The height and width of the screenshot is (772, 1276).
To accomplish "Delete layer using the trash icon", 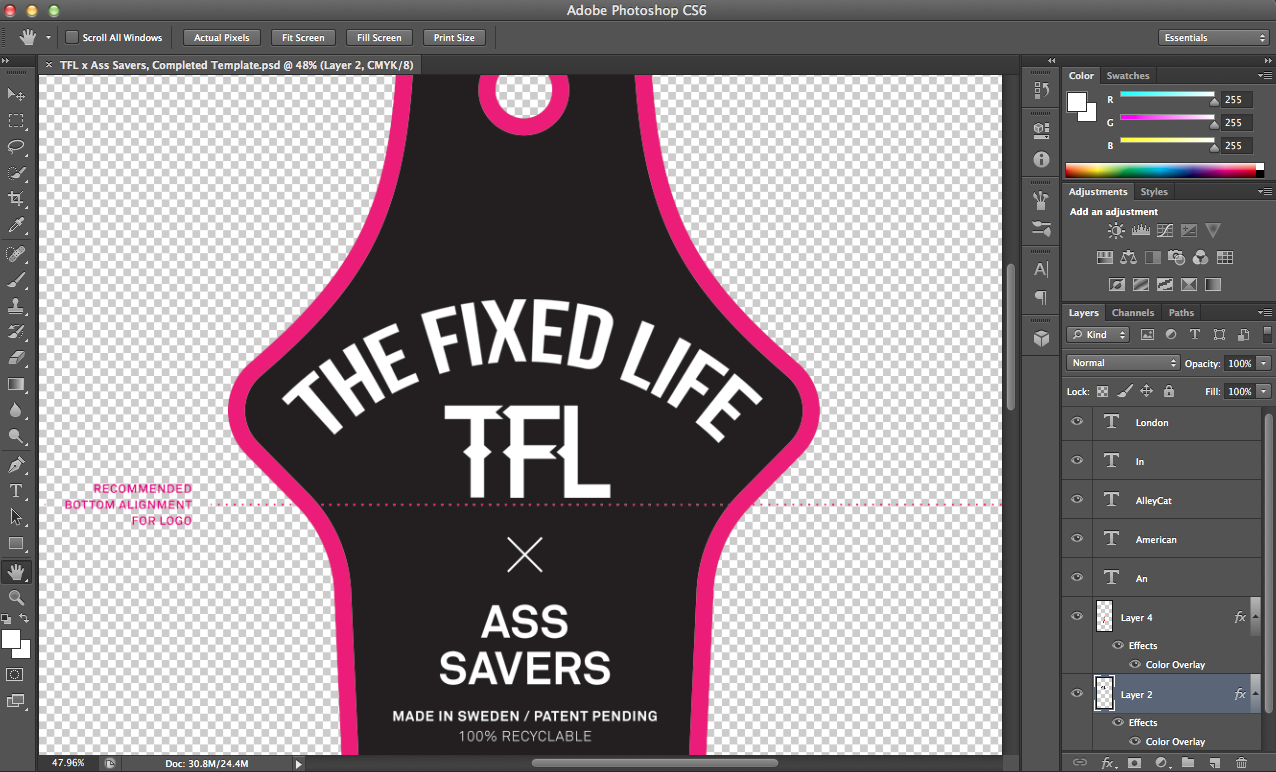I will [1241, 762].
